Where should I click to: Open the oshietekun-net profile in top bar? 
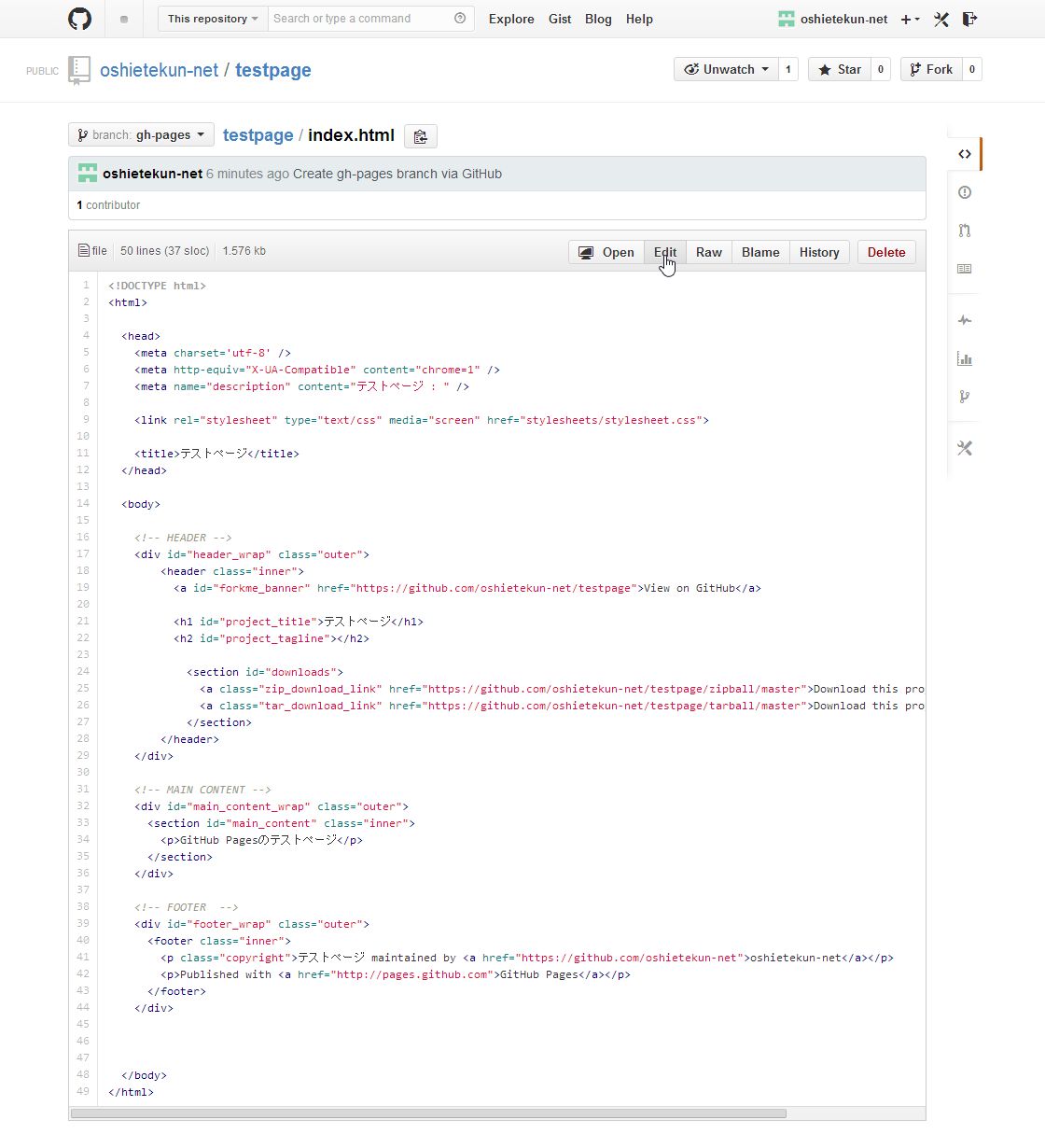[832, 19]
